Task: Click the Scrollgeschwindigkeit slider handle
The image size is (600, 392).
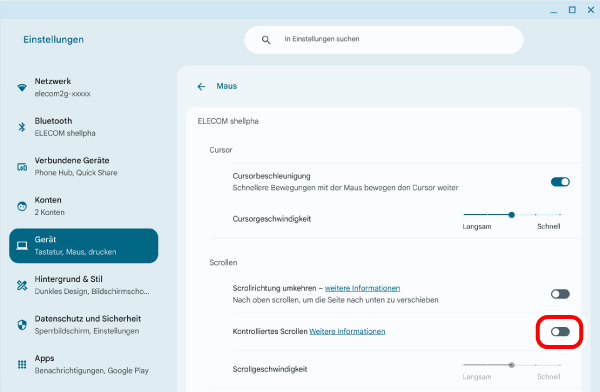Action: (x=512, y=365)
